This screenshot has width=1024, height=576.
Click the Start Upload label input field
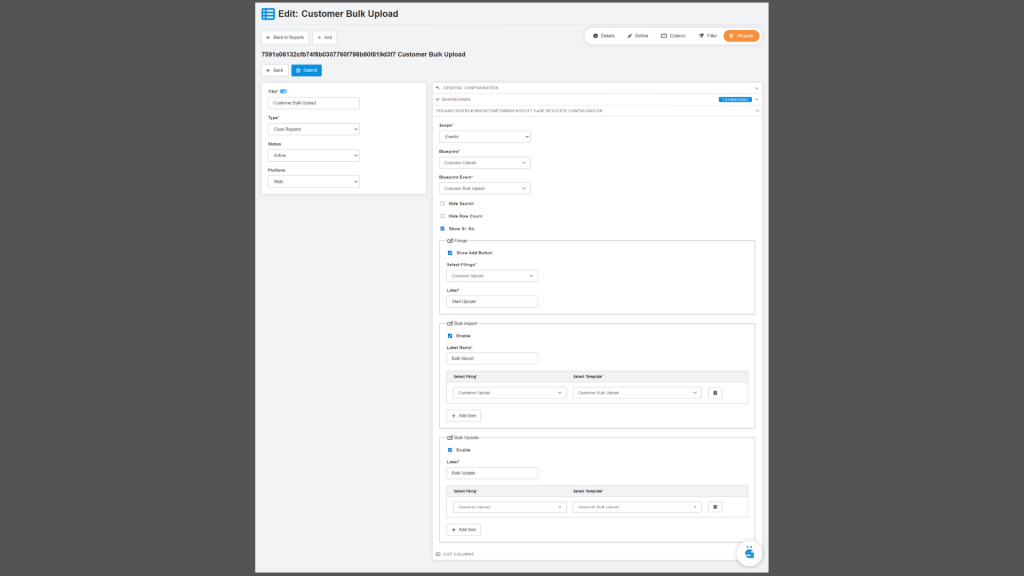point(492,301)
